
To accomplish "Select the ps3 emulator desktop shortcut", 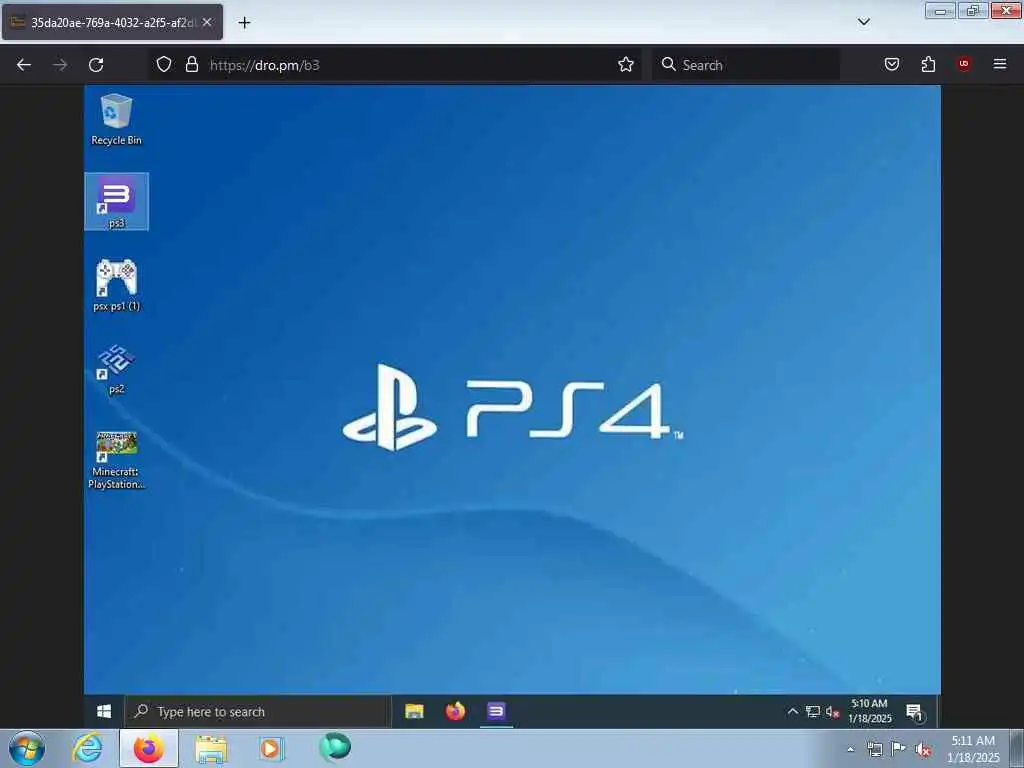I will pos(116,202).
